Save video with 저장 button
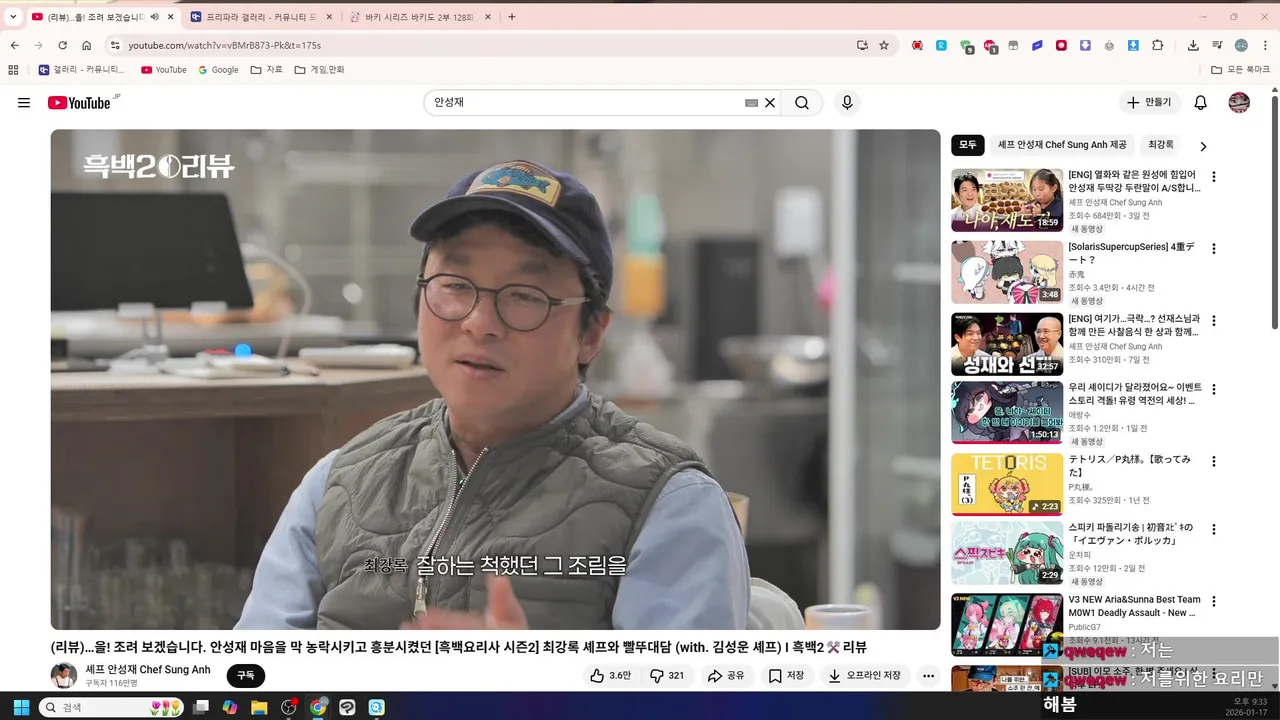 (x=786, y=676)
